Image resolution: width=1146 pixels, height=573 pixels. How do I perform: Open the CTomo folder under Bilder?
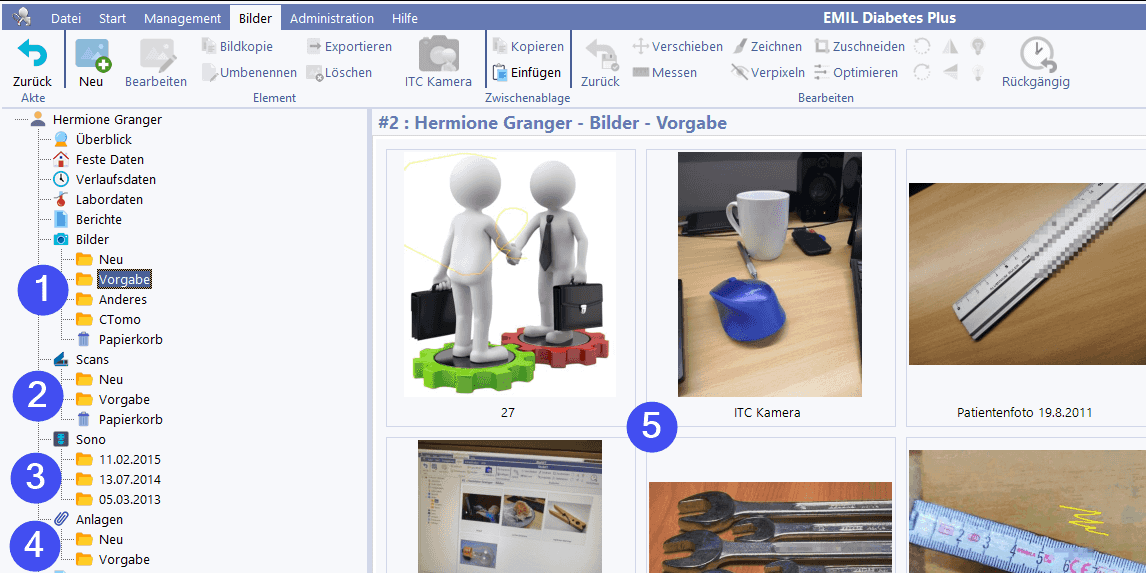pos(119,320)
